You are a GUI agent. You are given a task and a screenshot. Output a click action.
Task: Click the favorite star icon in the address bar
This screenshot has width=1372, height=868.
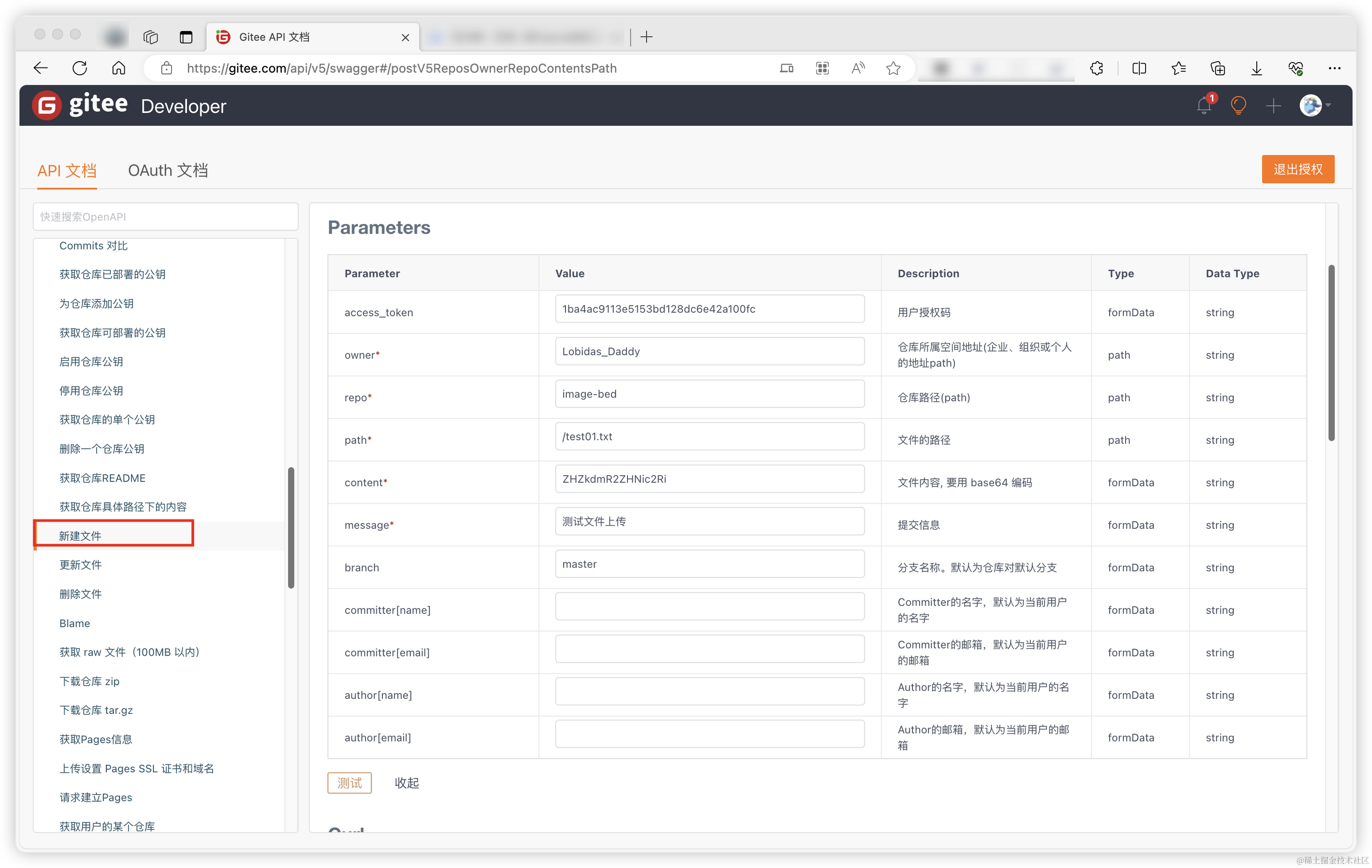point(893,68)
